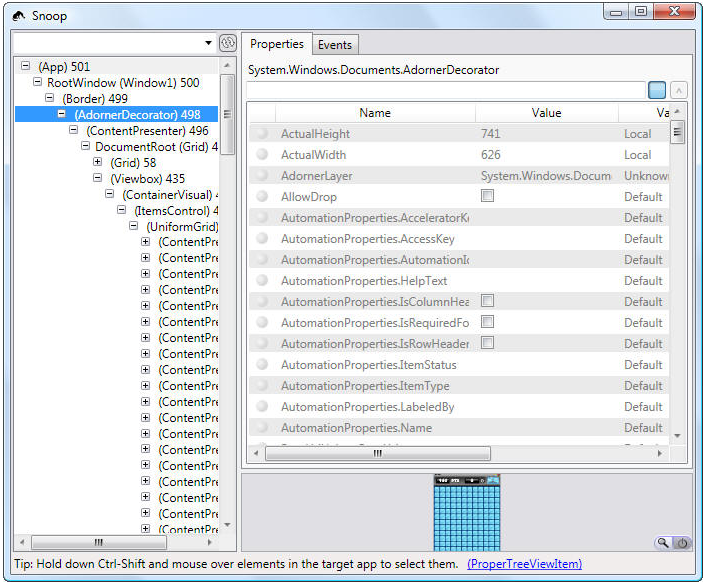Click the round marker beside ActualHeight
The height and width of the screenshot is (583, 704).
click(x=262, y=133)
